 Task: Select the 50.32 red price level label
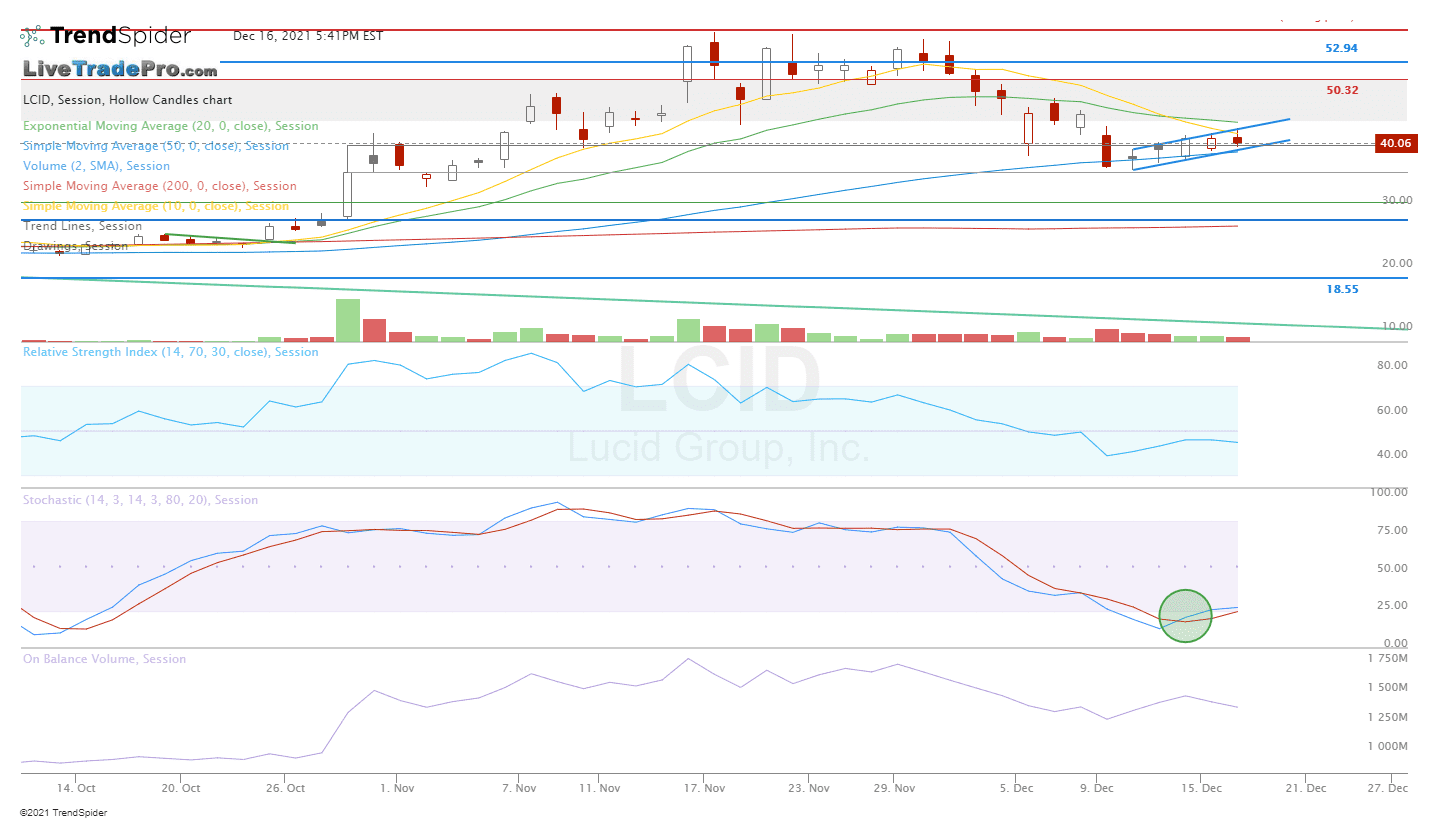1342,90
